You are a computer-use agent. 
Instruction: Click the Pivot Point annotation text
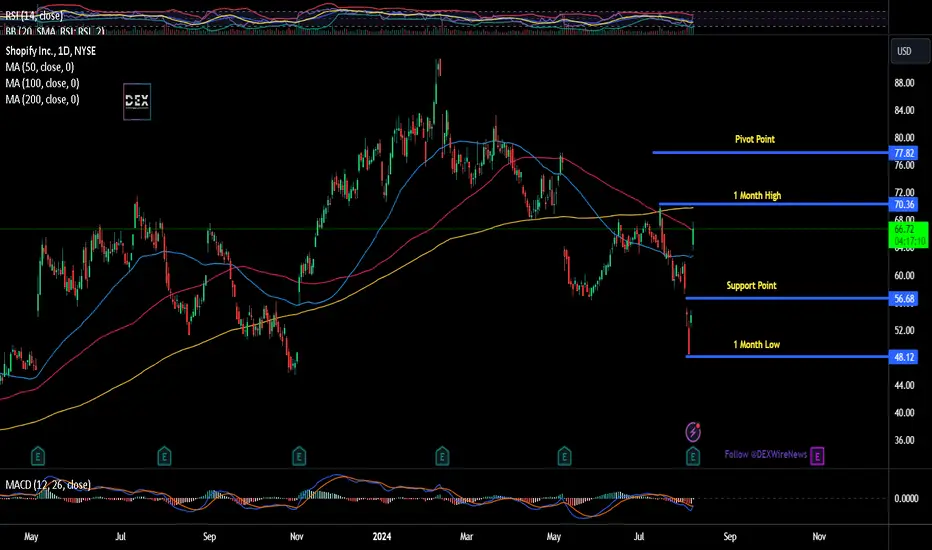[x=755, y=139]
